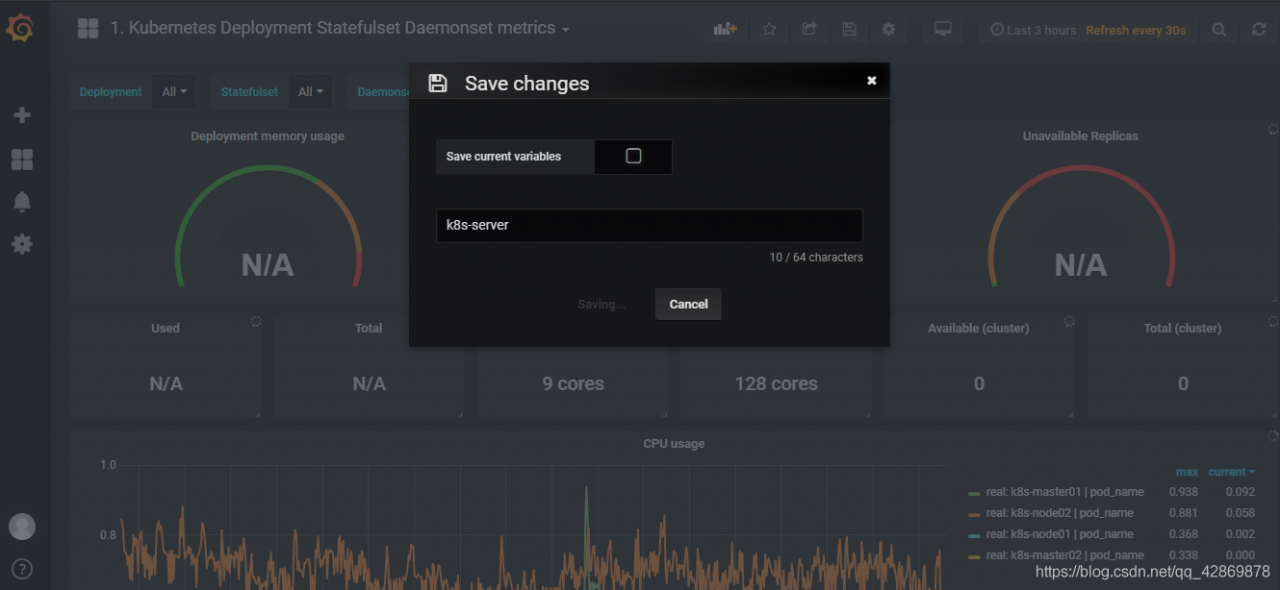Click the Save dashboard floppy icon
Image resolution: width=1280 pixels, height=590 pixels.
pyautogui.click(x=849, y=30)
